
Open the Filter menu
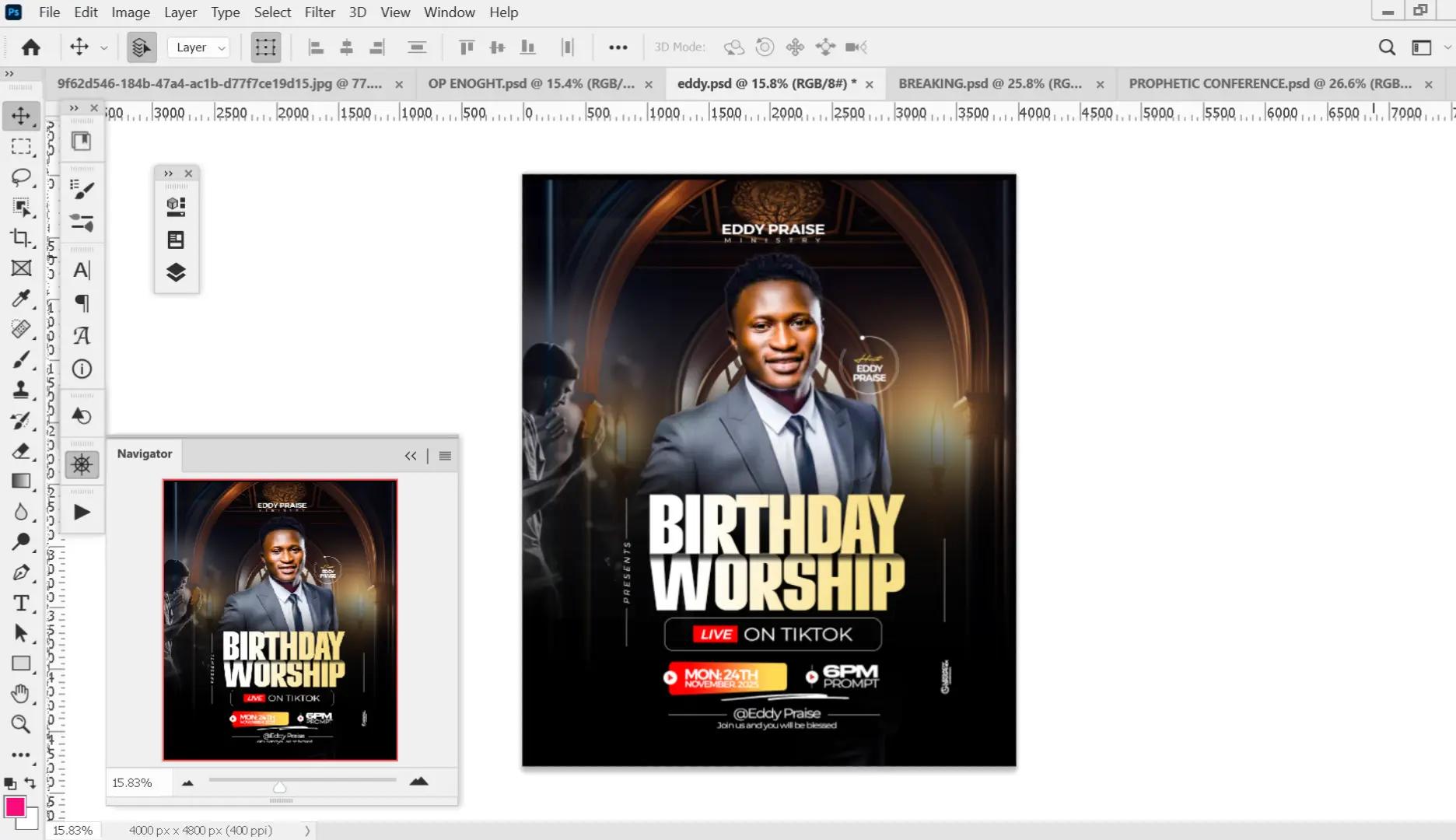click(319, 12)
